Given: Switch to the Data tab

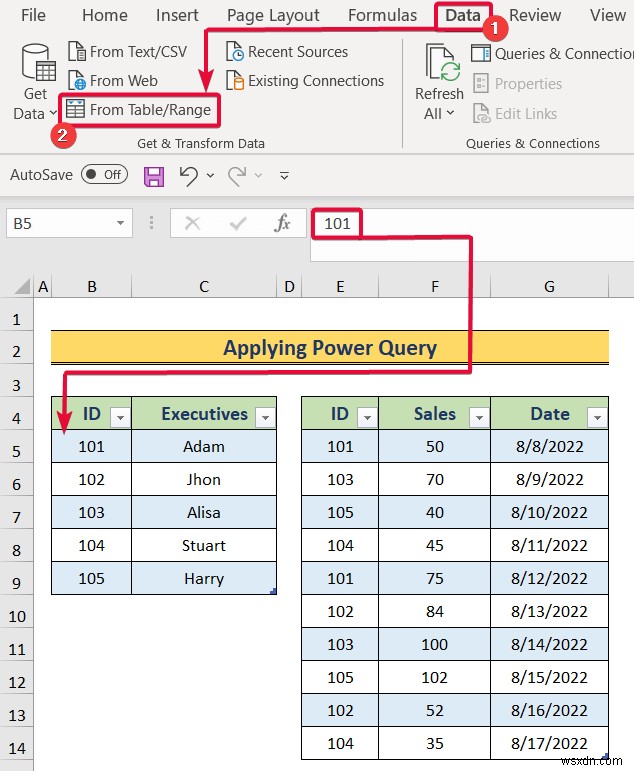Looking at the screenshot, I should coord(462,15).
